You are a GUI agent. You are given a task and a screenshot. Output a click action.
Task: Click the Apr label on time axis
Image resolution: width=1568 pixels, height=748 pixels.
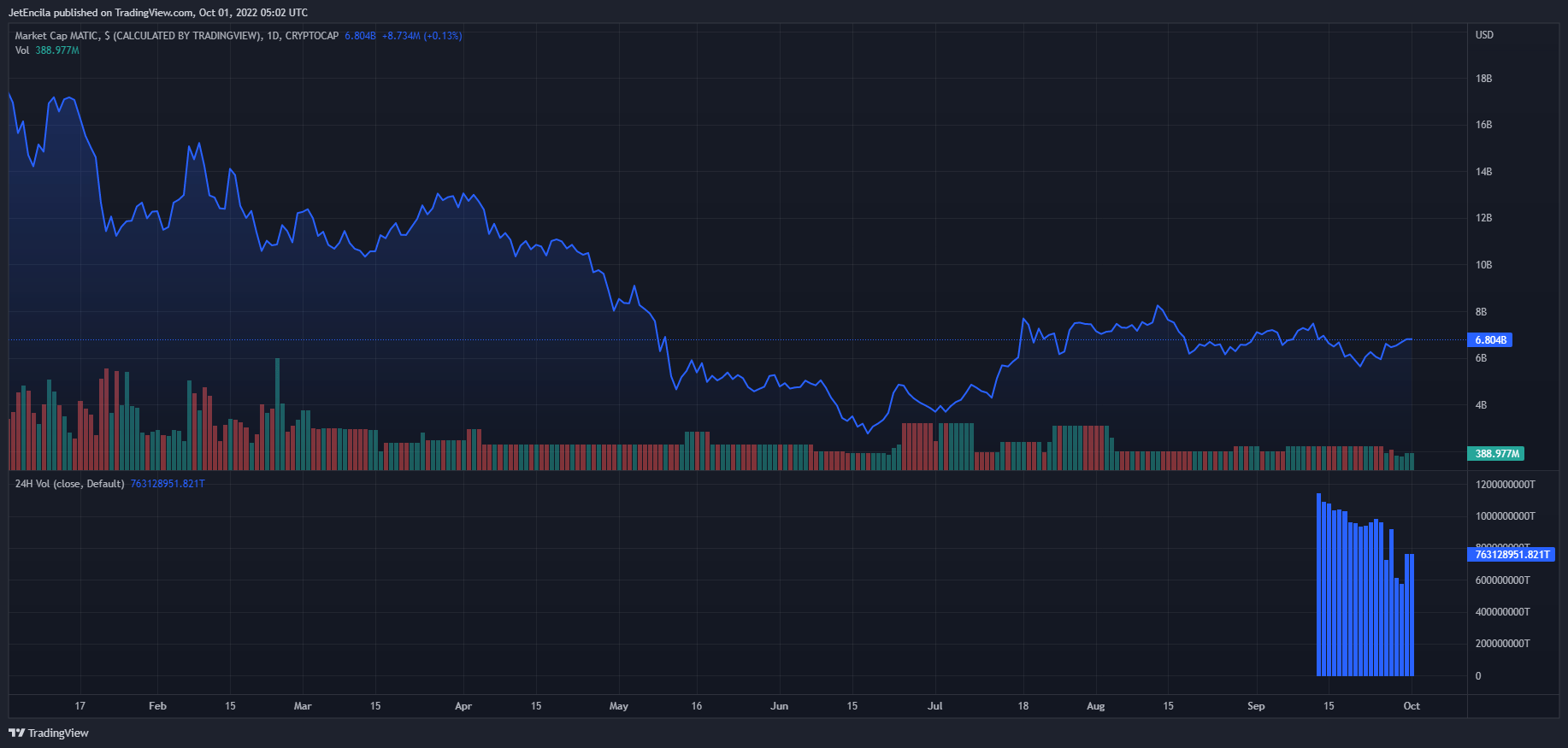click(x=463, y=706)
